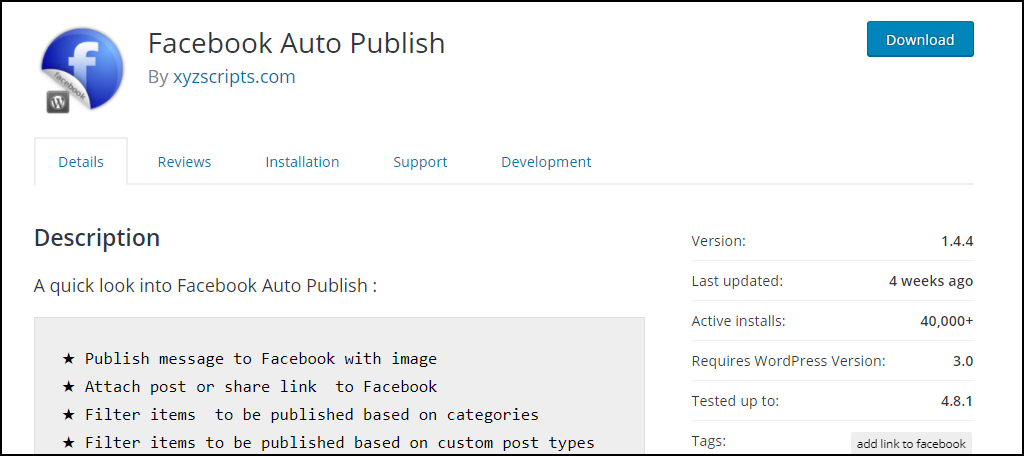Click the 'Version:' label
1024x456 pixels.
(718, 241)
